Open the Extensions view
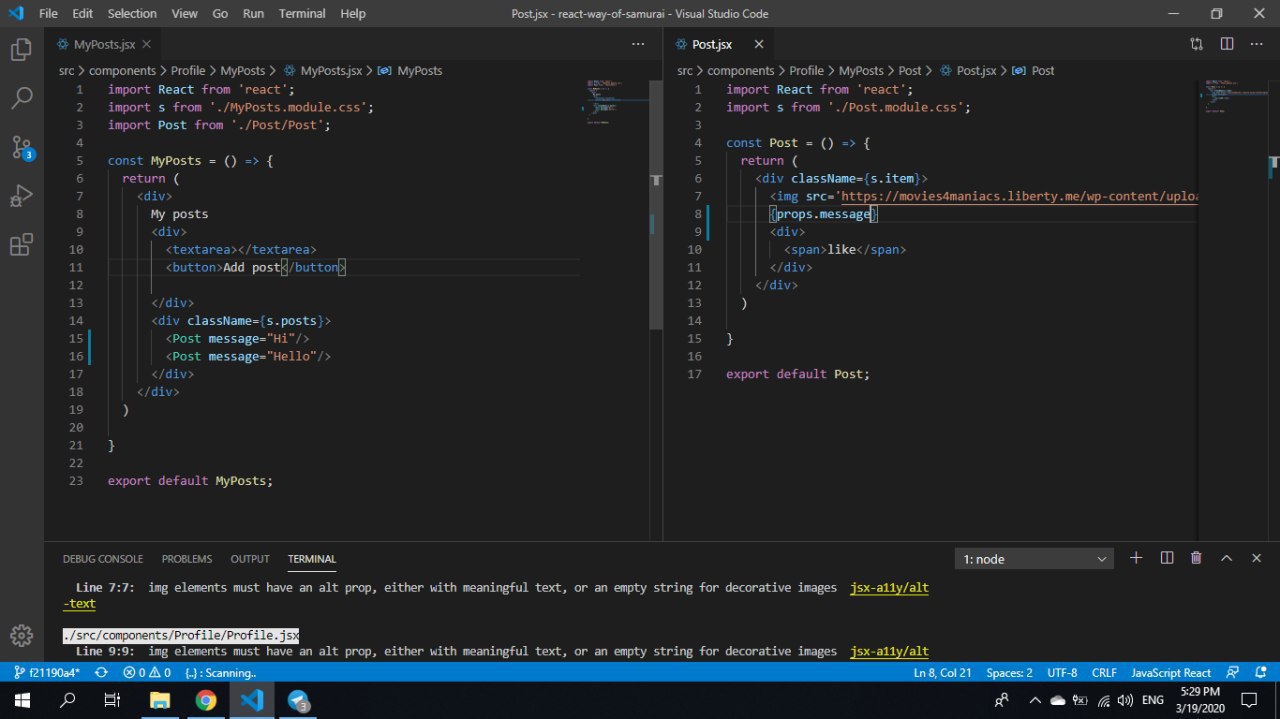The image size is (1280, 719). pos(21,245)
